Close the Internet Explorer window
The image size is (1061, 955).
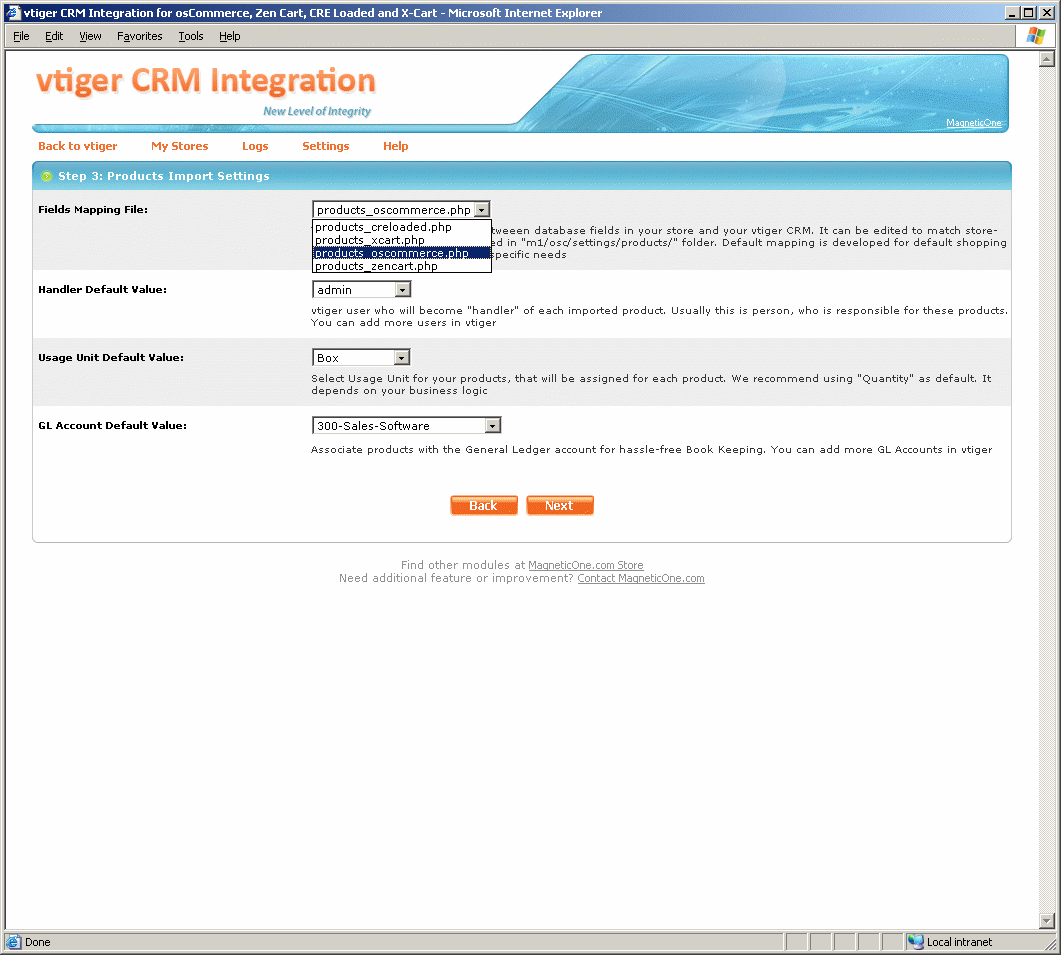click(x=1046, y=13)
